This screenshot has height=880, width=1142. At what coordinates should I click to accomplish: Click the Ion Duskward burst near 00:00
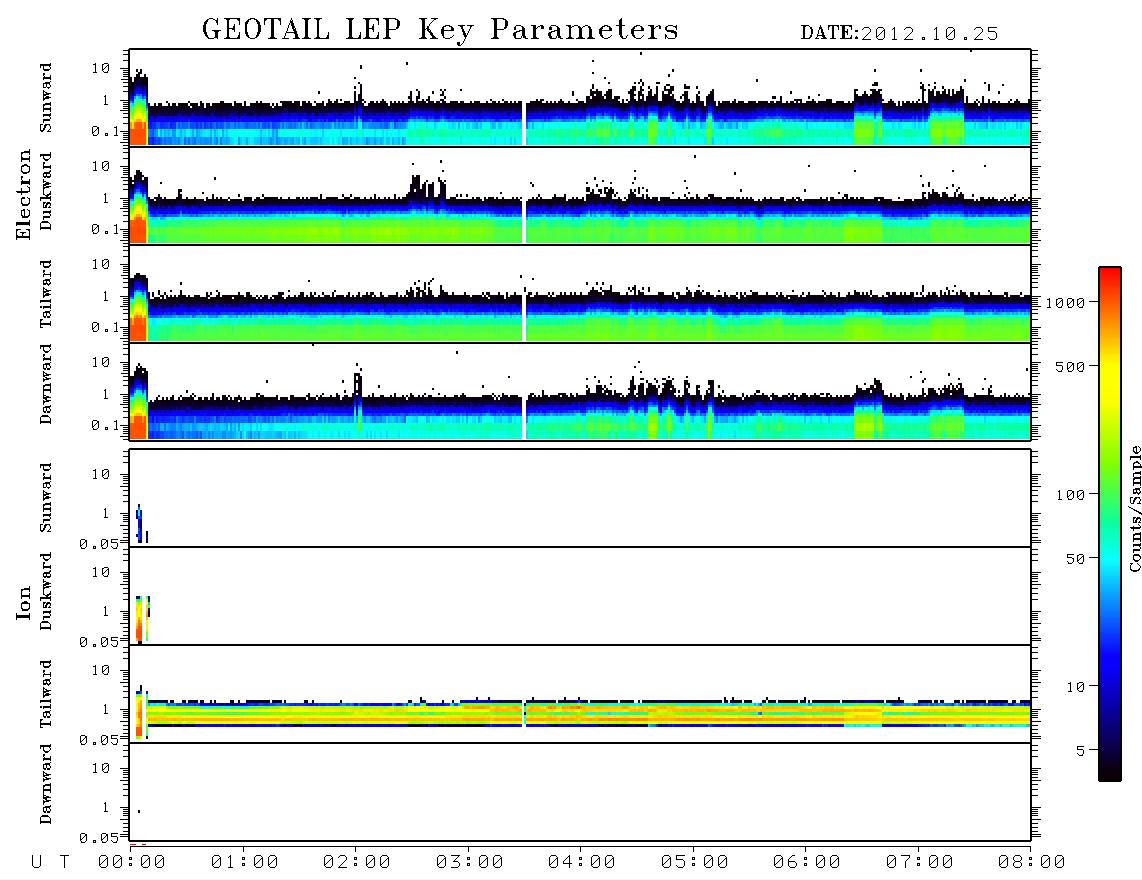point(142,619)
